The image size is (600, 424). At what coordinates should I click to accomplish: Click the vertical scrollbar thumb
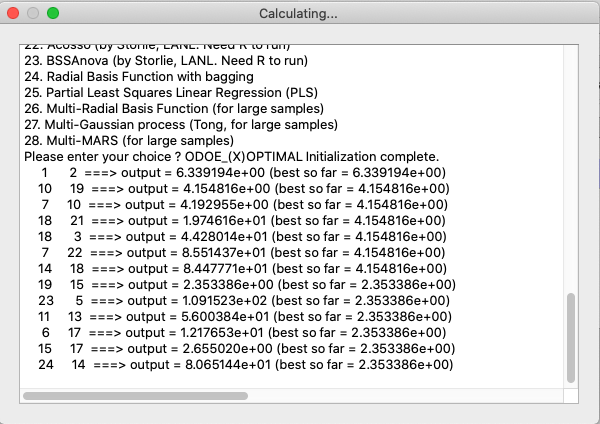coord(571,338)
